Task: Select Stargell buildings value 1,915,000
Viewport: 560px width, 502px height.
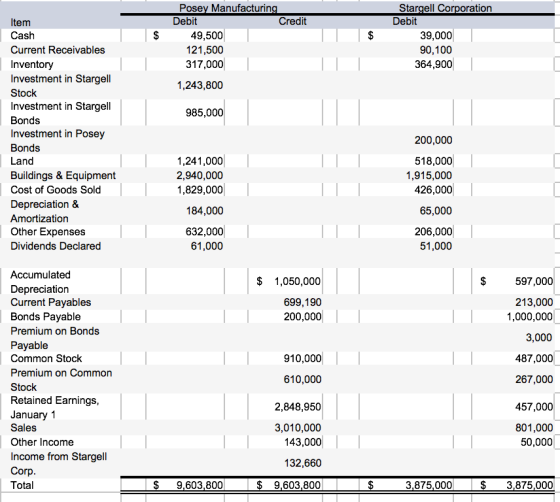Action: pos(429,176)
